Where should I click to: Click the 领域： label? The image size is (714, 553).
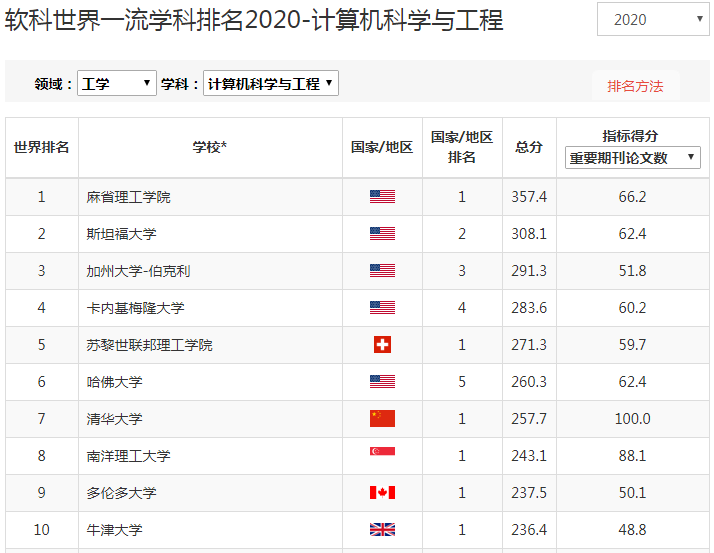53,84
